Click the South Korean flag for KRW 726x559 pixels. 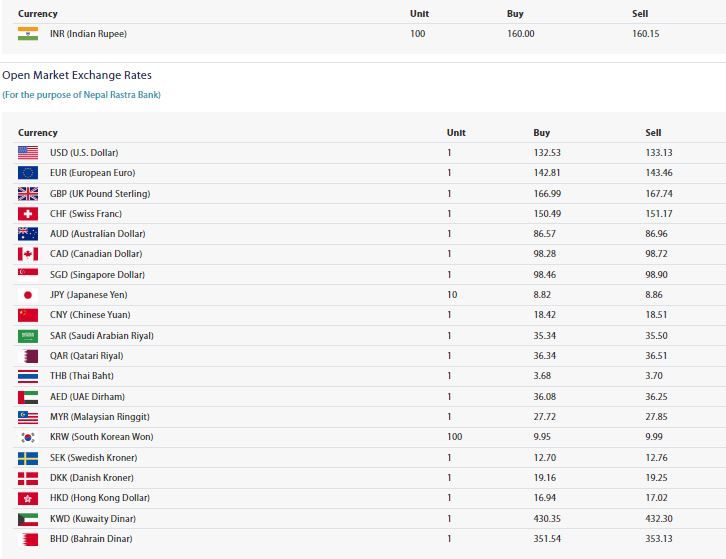point(28,437)
